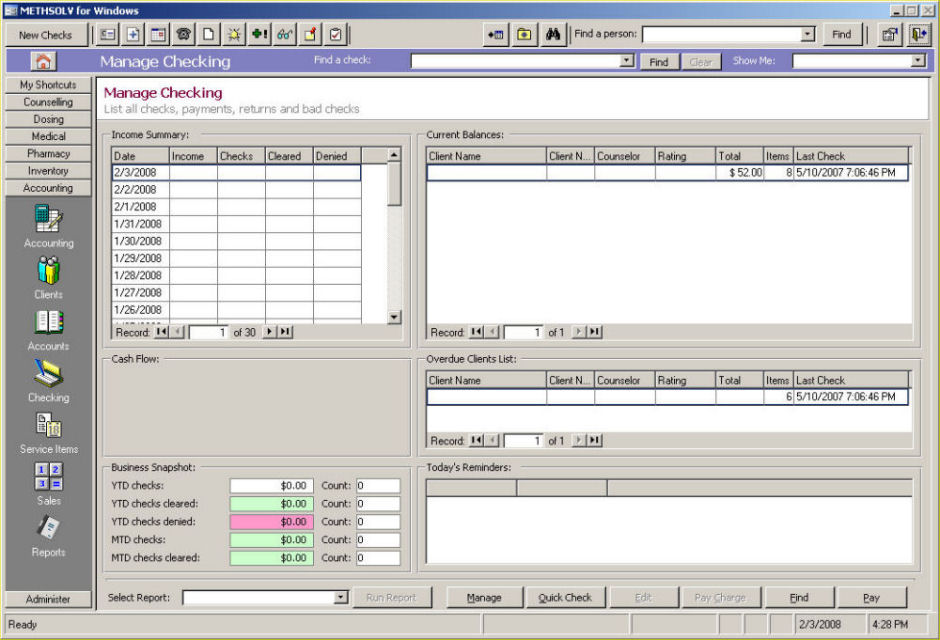
Task: Switch to the Inventory section
Action: 48,171
